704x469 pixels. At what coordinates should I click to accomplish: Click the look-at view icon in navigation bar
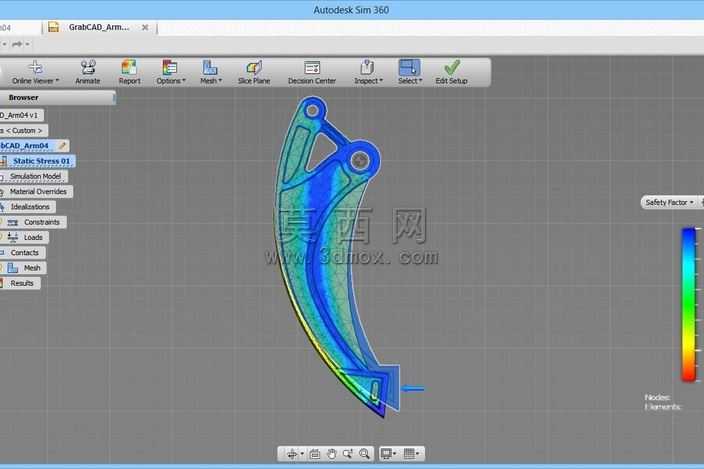[315, 454]
